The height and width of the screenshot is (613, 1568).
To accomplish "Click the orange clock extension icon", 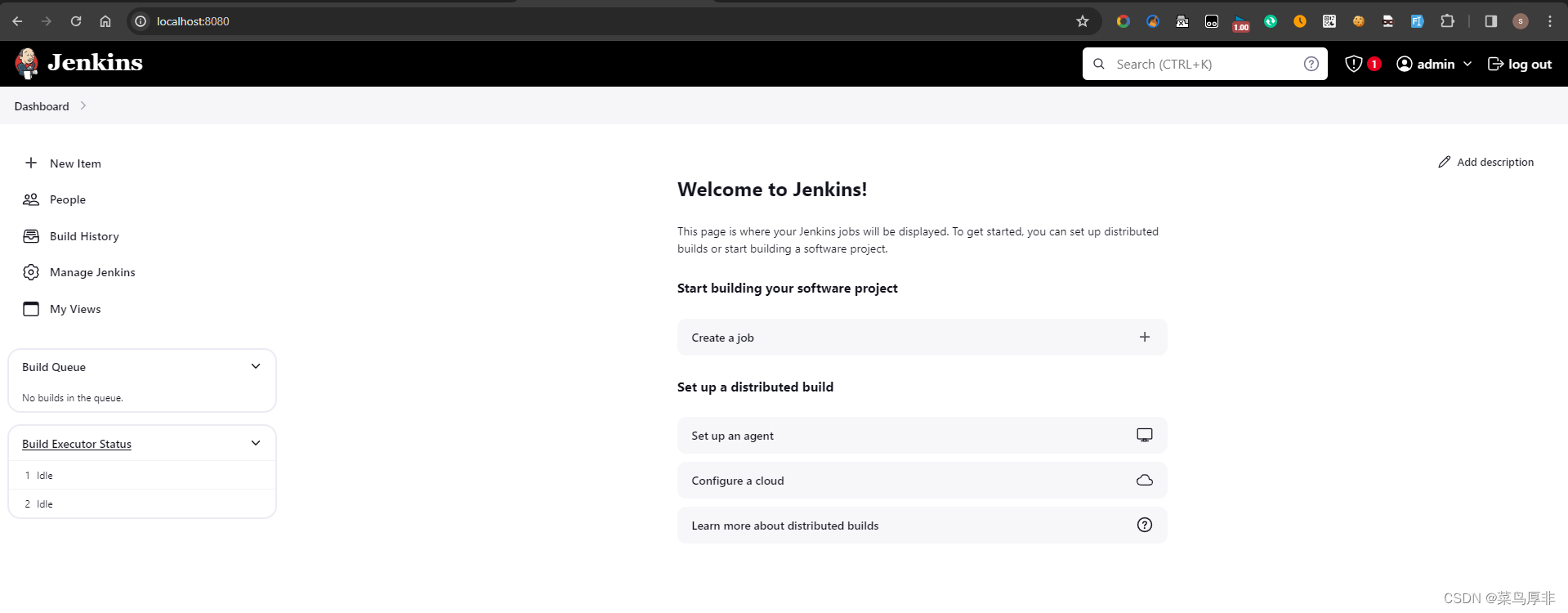I will 1300,21.
